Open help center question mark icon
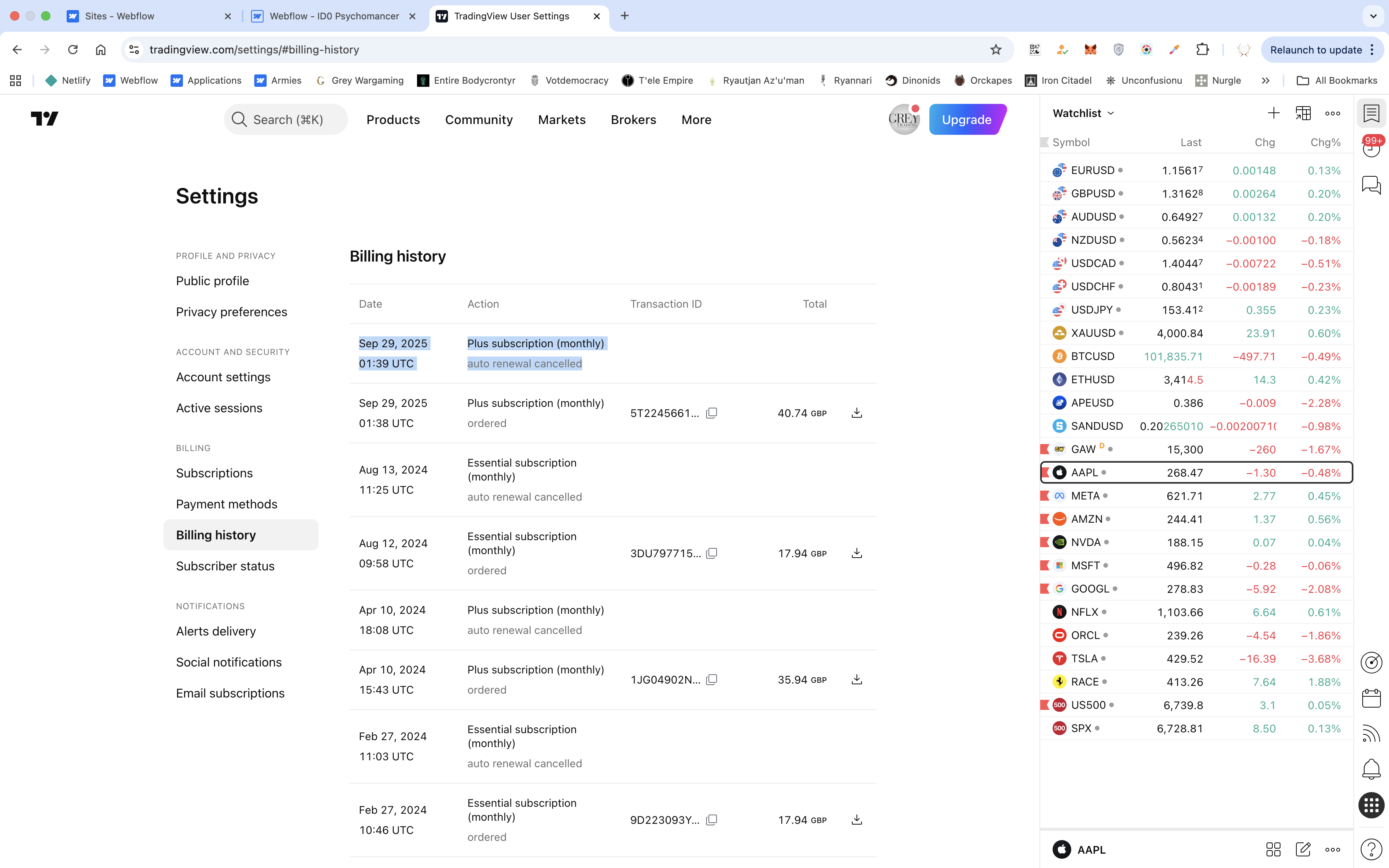1389x868 pixels. (x=1371, y=849)
